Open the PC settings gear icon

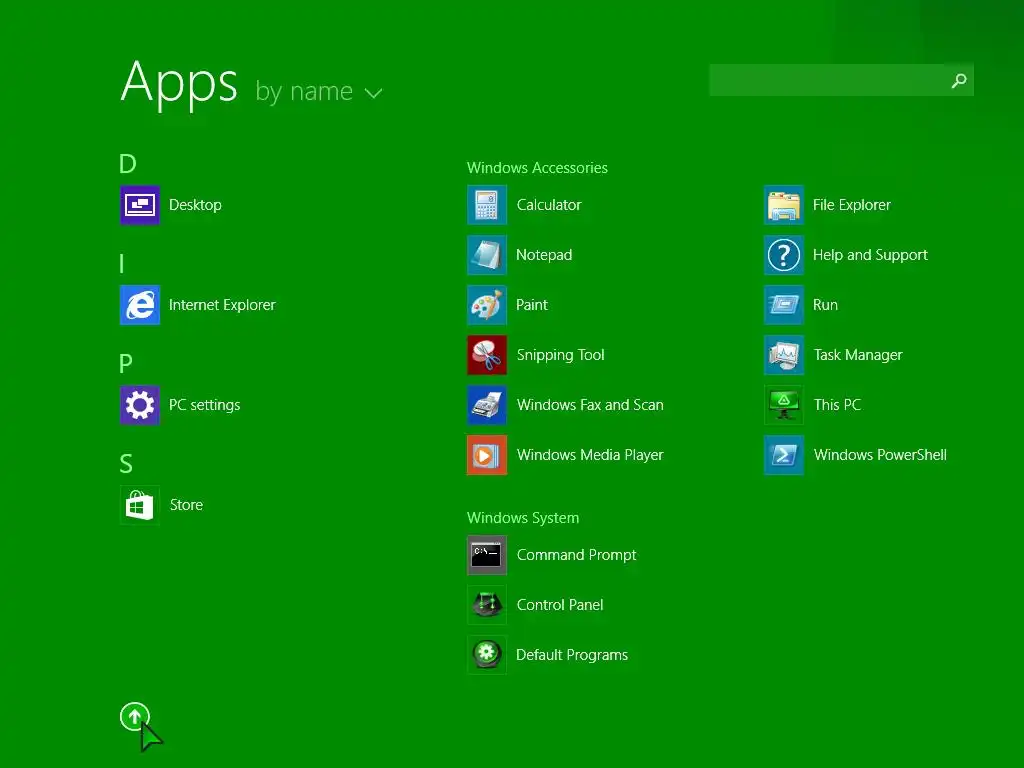pyautogui.click(x=140, y=405)
